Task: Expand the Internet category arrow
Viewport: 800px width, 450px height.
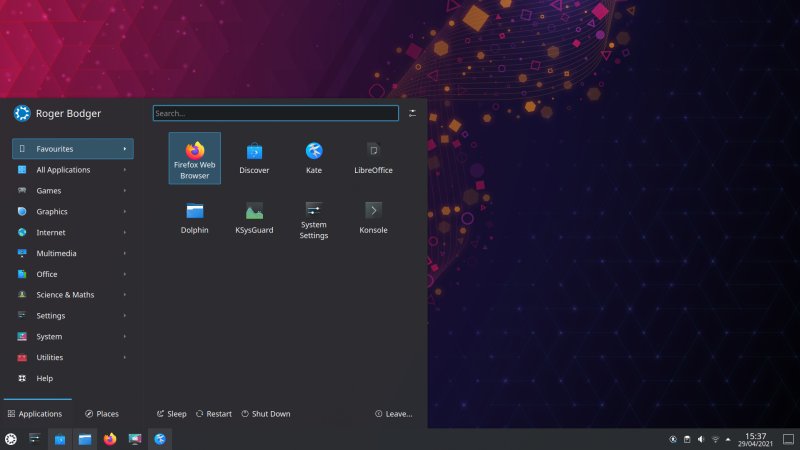Action: click(124, 233)
